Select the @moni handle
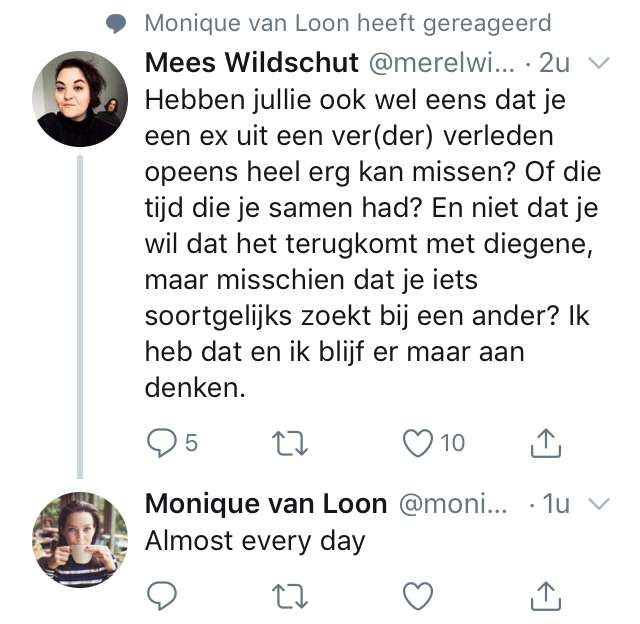The image size is (640, 624). pyautogui.click(x=453, y=503)
